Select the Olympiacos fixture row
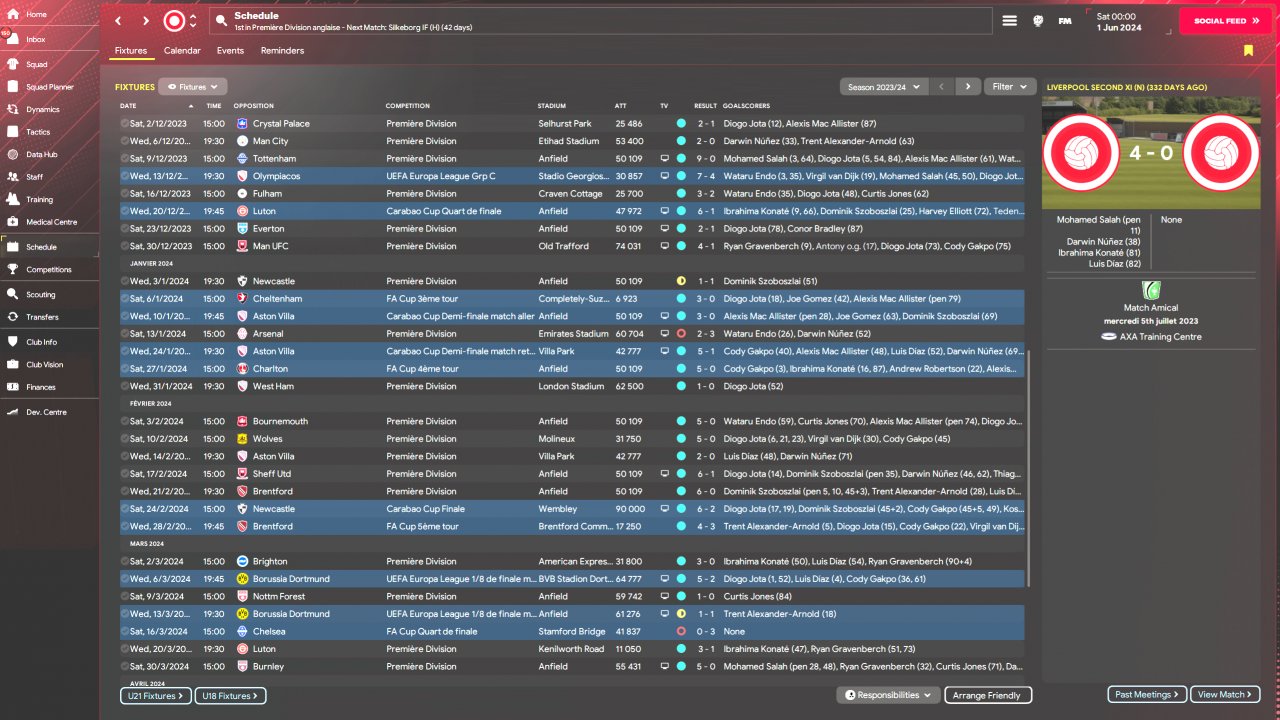The width and height of the screenshot is (1280, 720). click(572, 176)
